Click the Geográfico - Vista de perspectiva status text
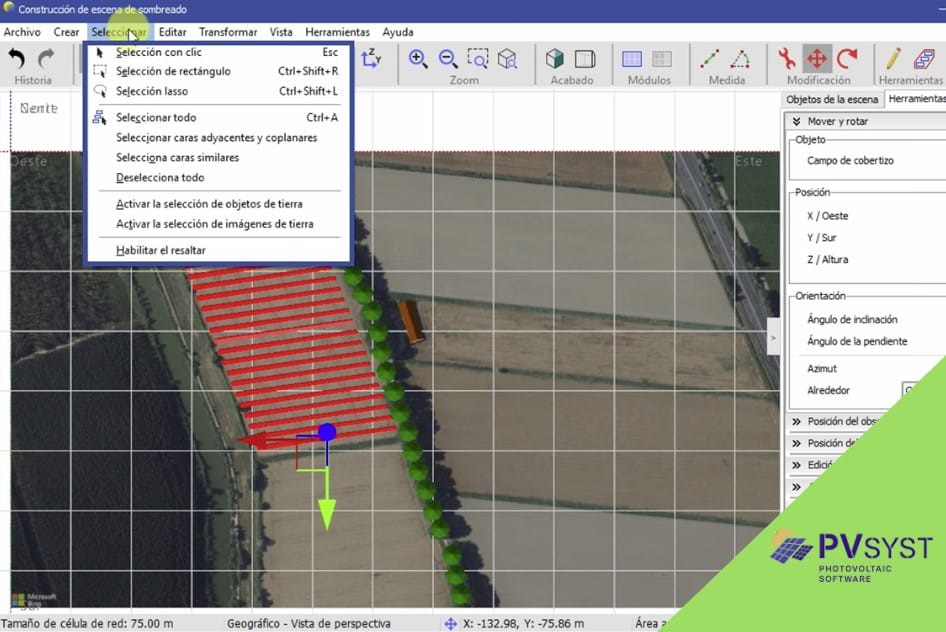Viewport: 946px width, 632px height. 308,624
